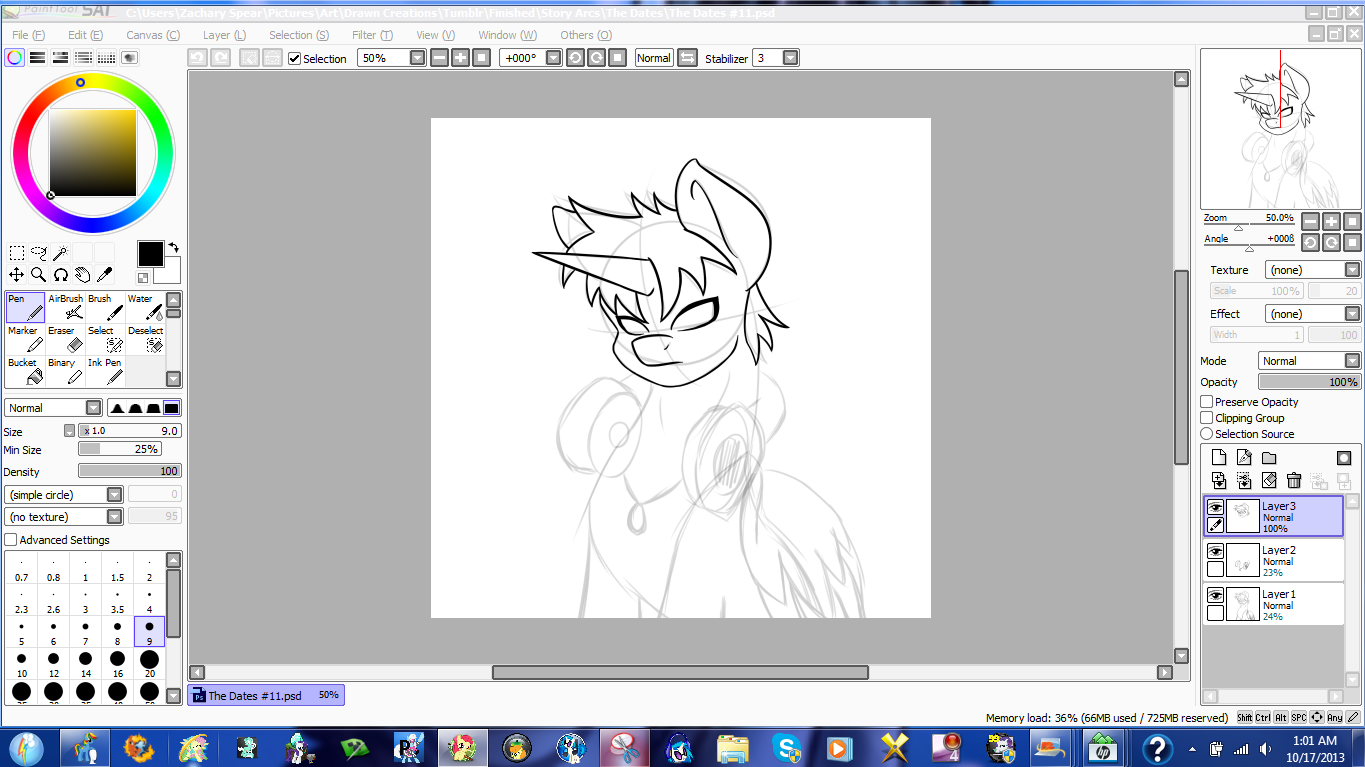Click the Redo arrow in the toolbar
This screenshot has width=1365, height=767.
tap(220, 58)
